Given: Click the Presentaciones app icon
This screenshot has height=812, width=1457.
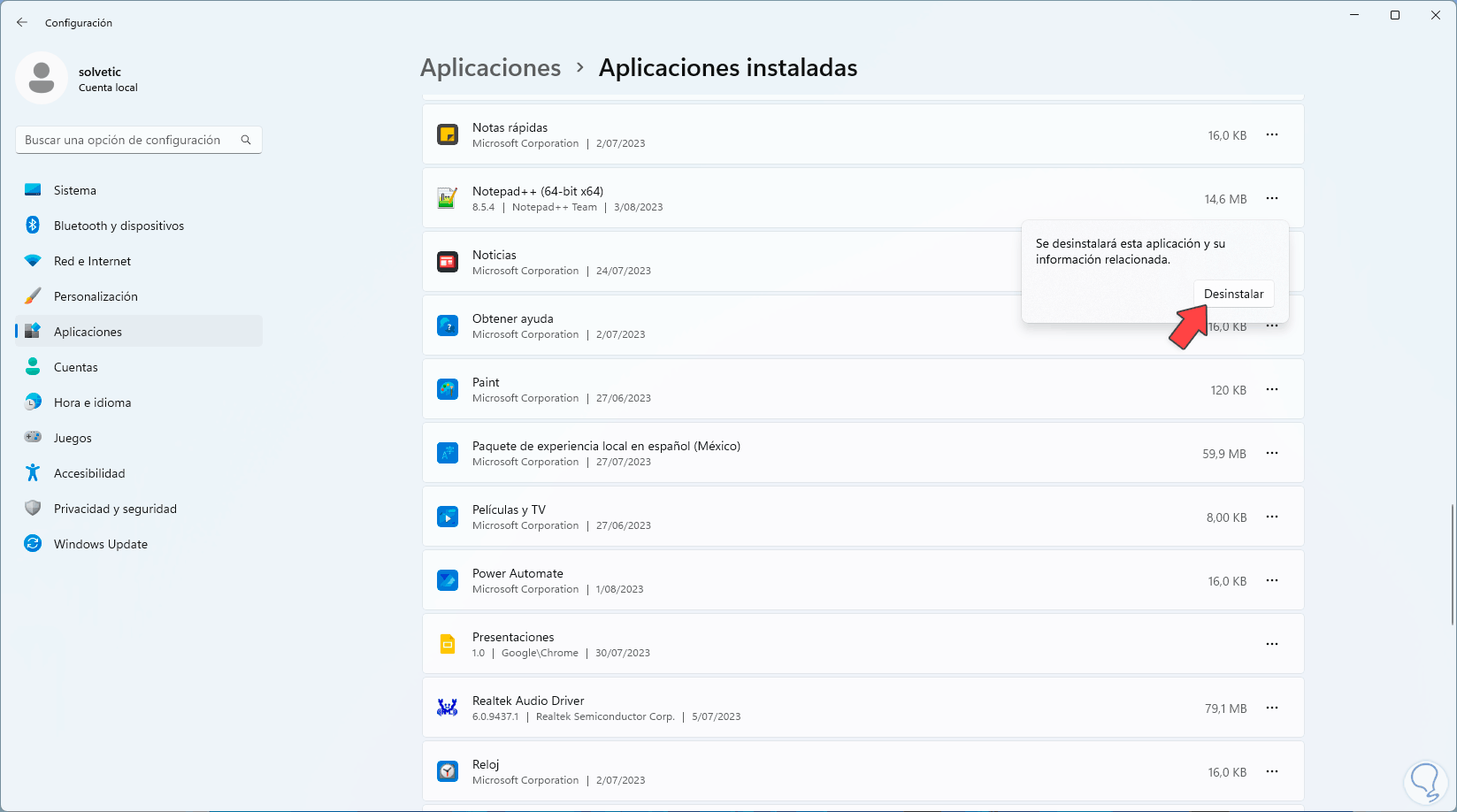Looking at the screenshot, I should (448, 645).
